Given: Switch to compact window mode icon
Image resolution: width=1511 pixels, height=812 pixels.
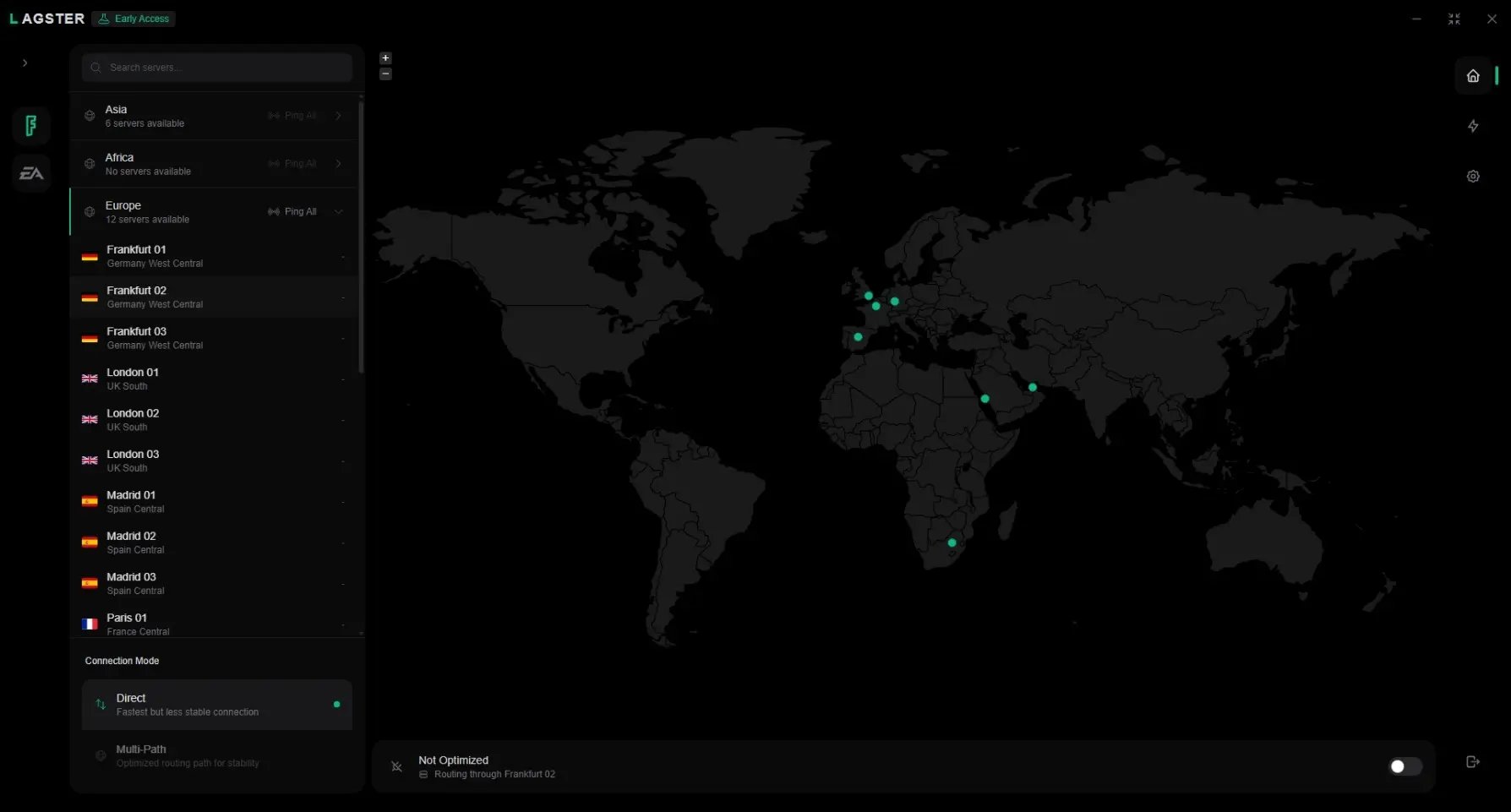Looking at the screenshot, I should [1454, 19].
